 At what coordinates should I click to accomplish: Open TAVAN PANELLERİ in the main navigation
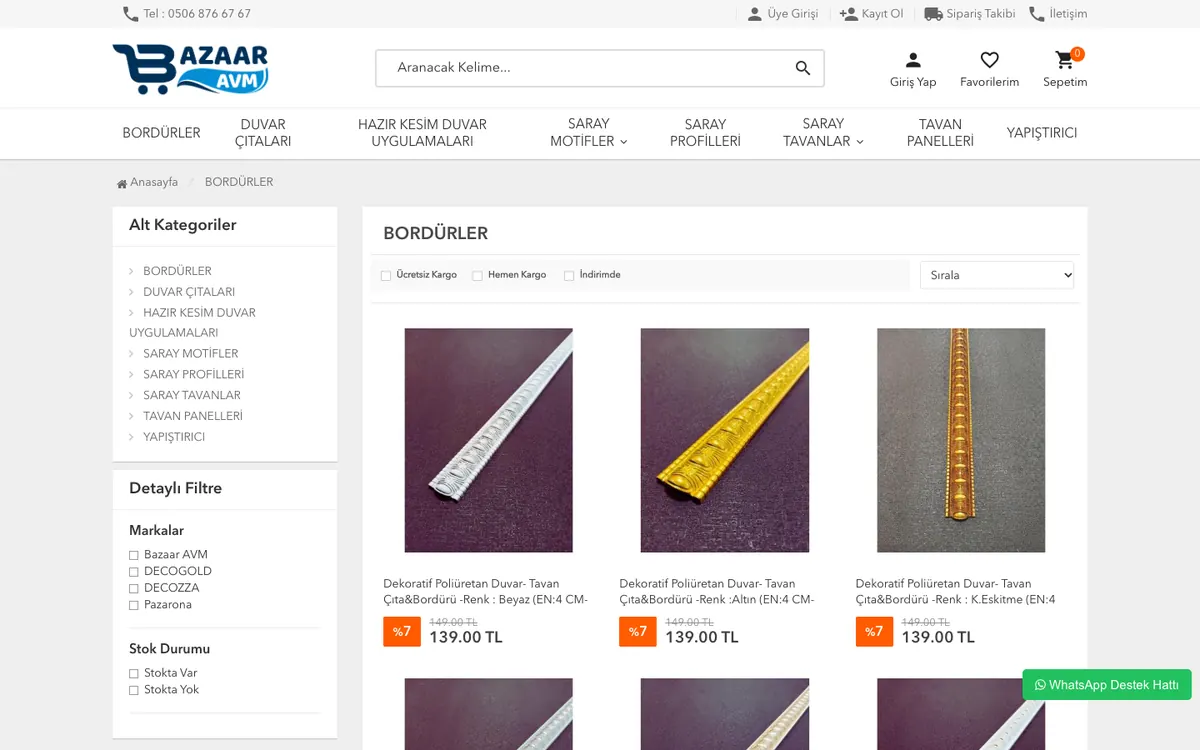pyautogui.click(x=940, y=133)
